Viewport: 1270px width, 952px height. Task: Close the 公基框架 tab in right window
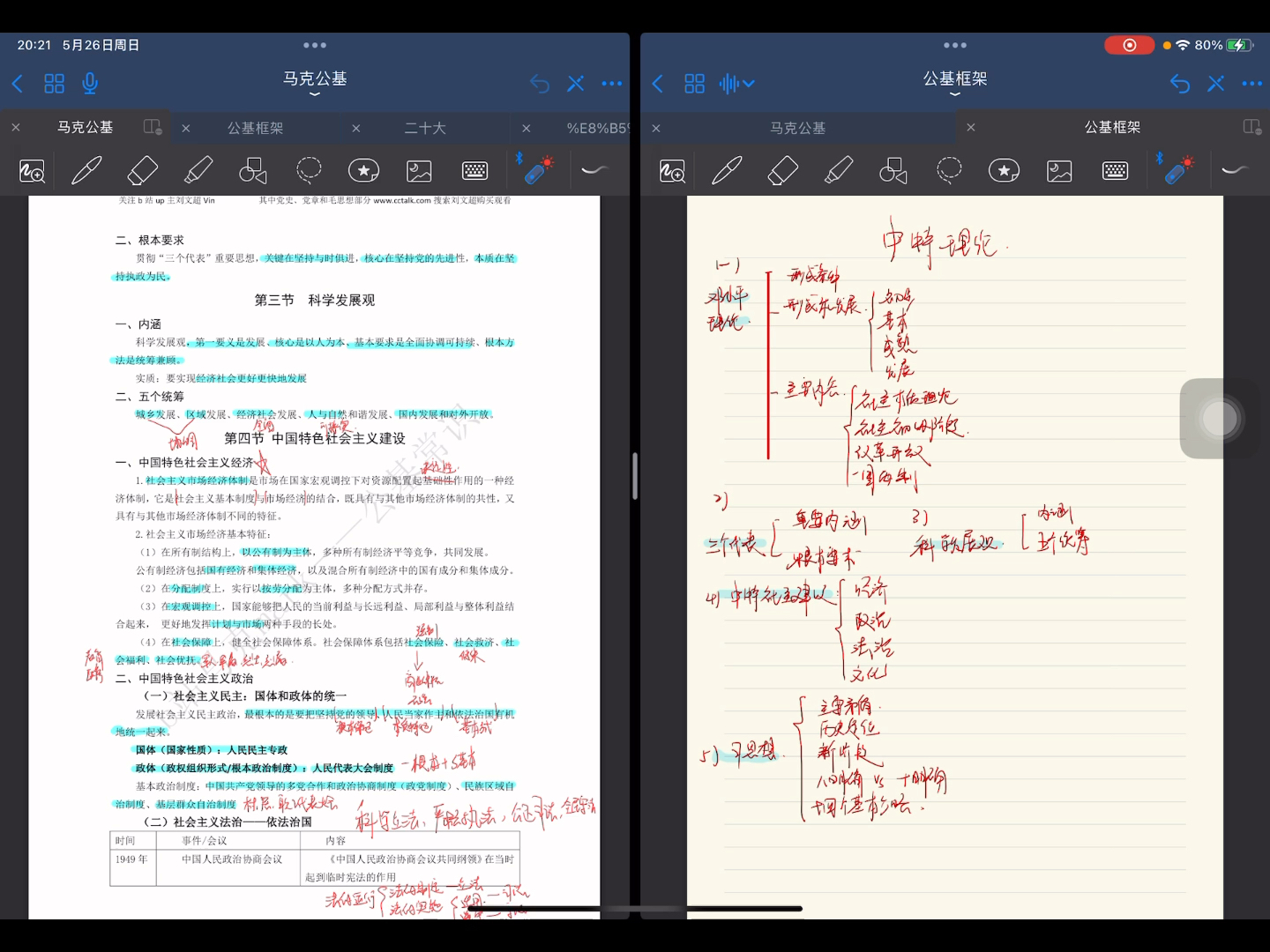click(971, 128)
